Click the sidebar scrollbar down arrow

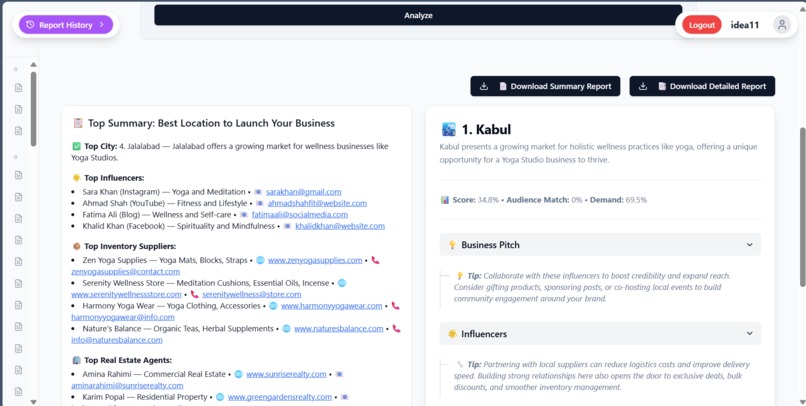click(x=33, y=402)
